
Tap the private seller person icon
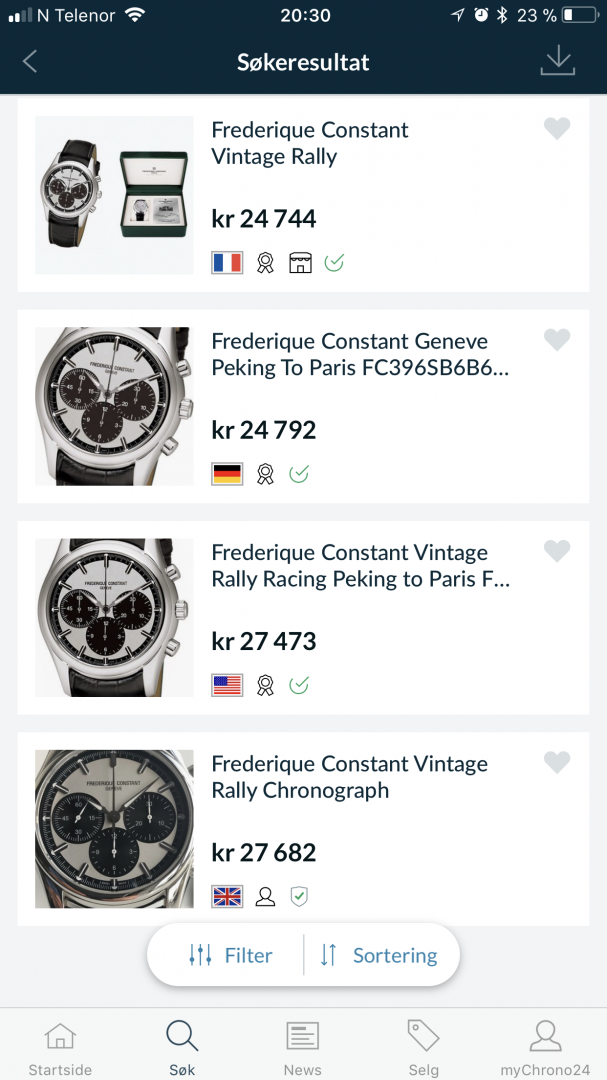265,896
